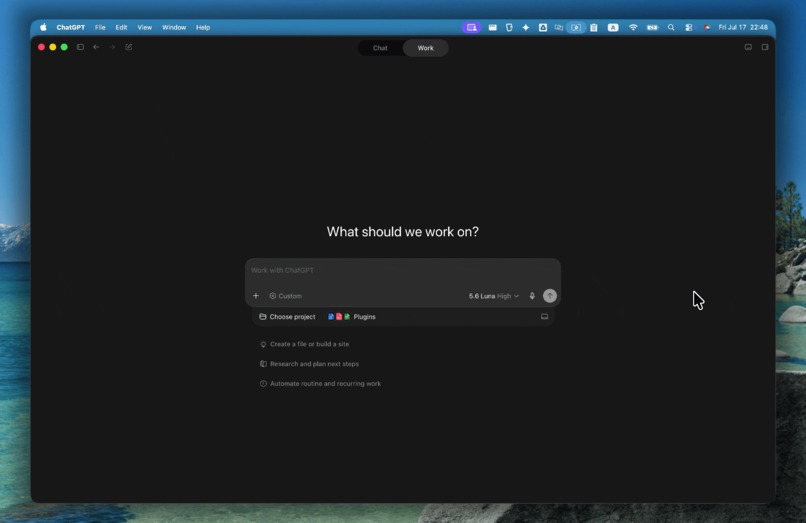
Task: Open the 5.6 Luna High model dropdown
Action: pyautogui.click(x=493, y=296)
